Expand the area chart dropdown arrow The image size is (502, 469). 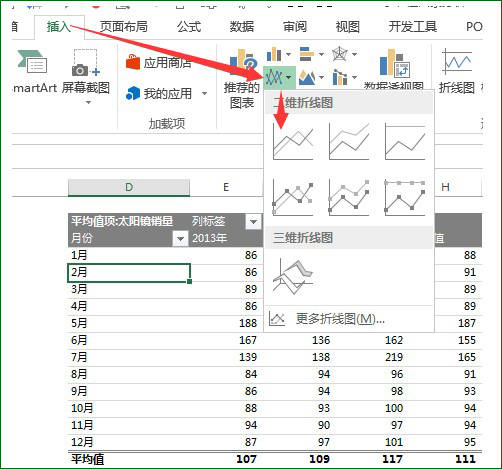[321, 78]
